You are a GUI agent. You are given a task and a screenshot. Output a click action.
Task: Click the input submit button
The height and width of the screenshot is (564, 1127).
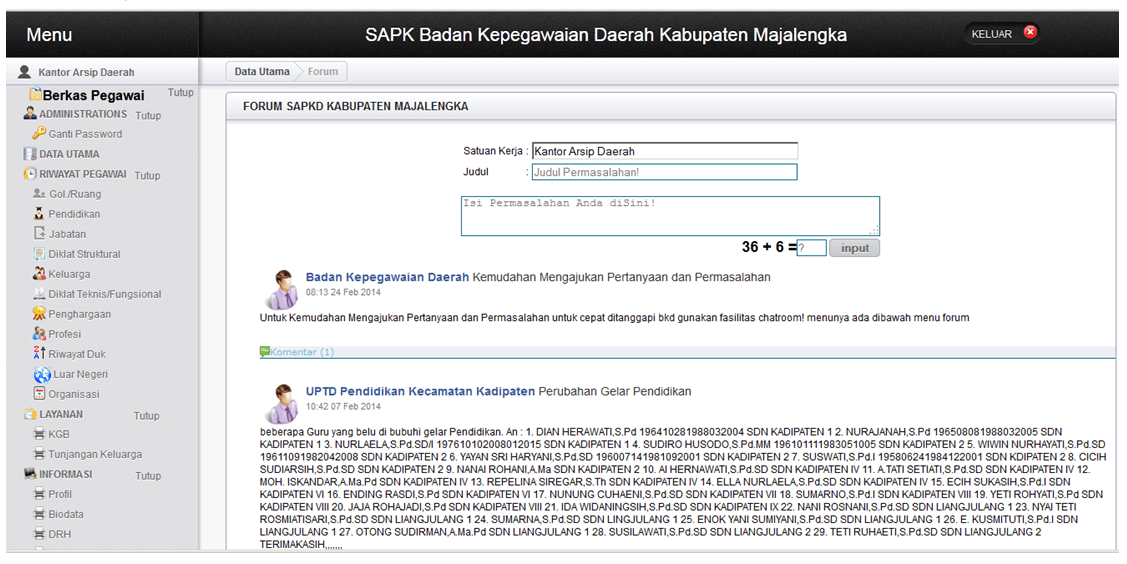[x=855, y=248]
